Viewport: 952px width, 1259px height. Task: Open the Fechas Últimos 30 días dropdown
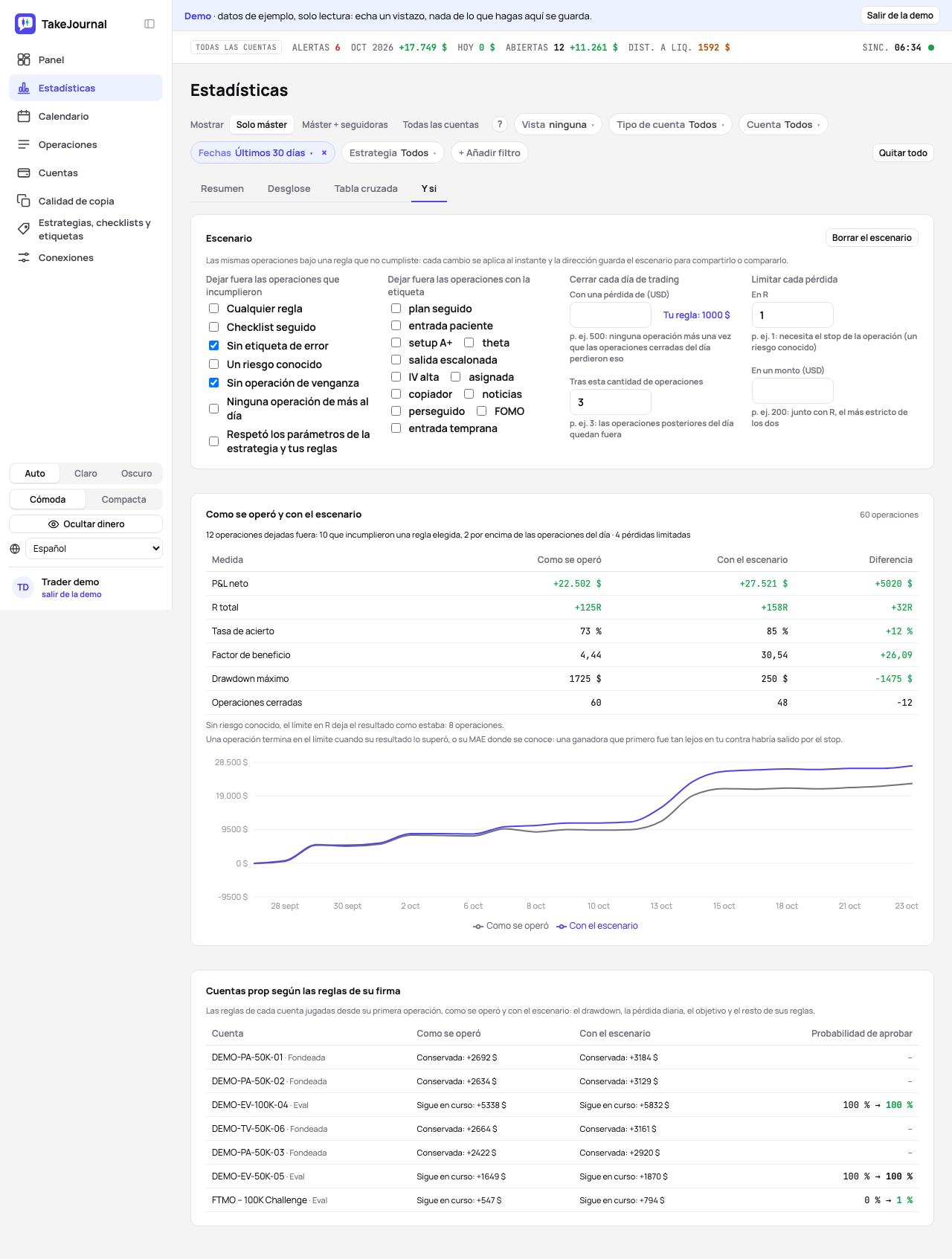coord(256,152)
